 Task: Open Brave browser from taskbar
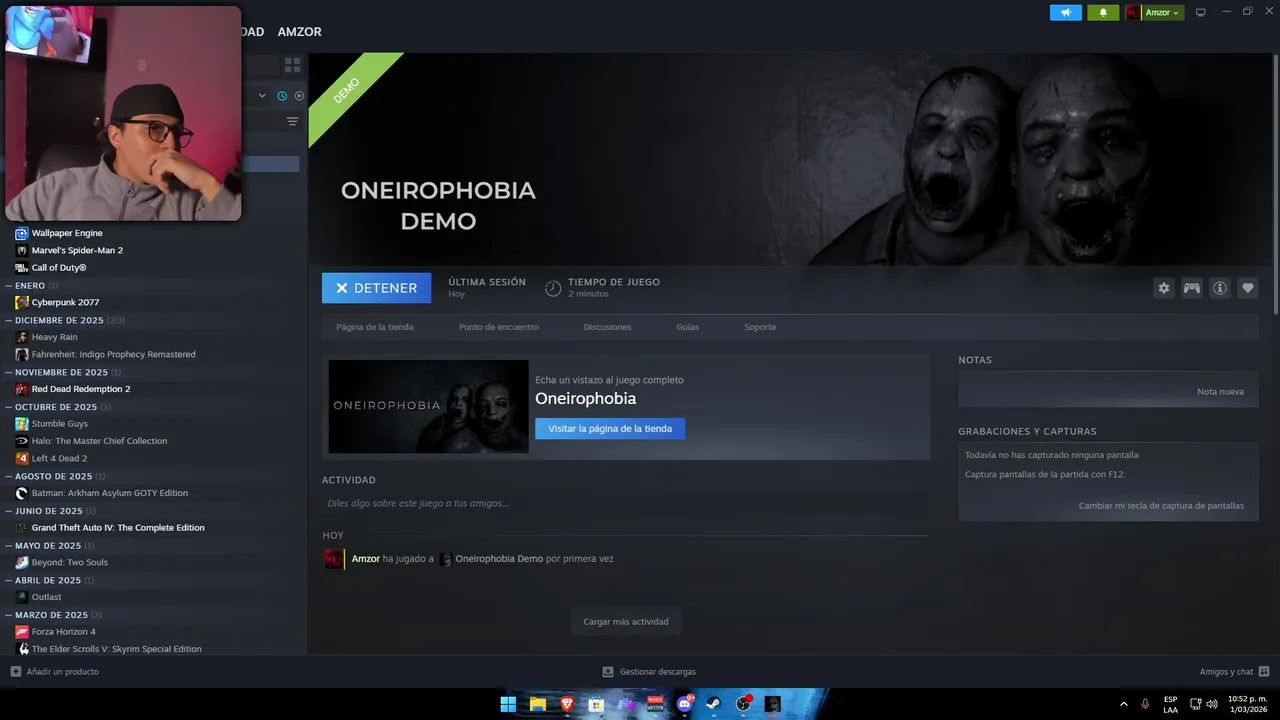tap(567, 704)
